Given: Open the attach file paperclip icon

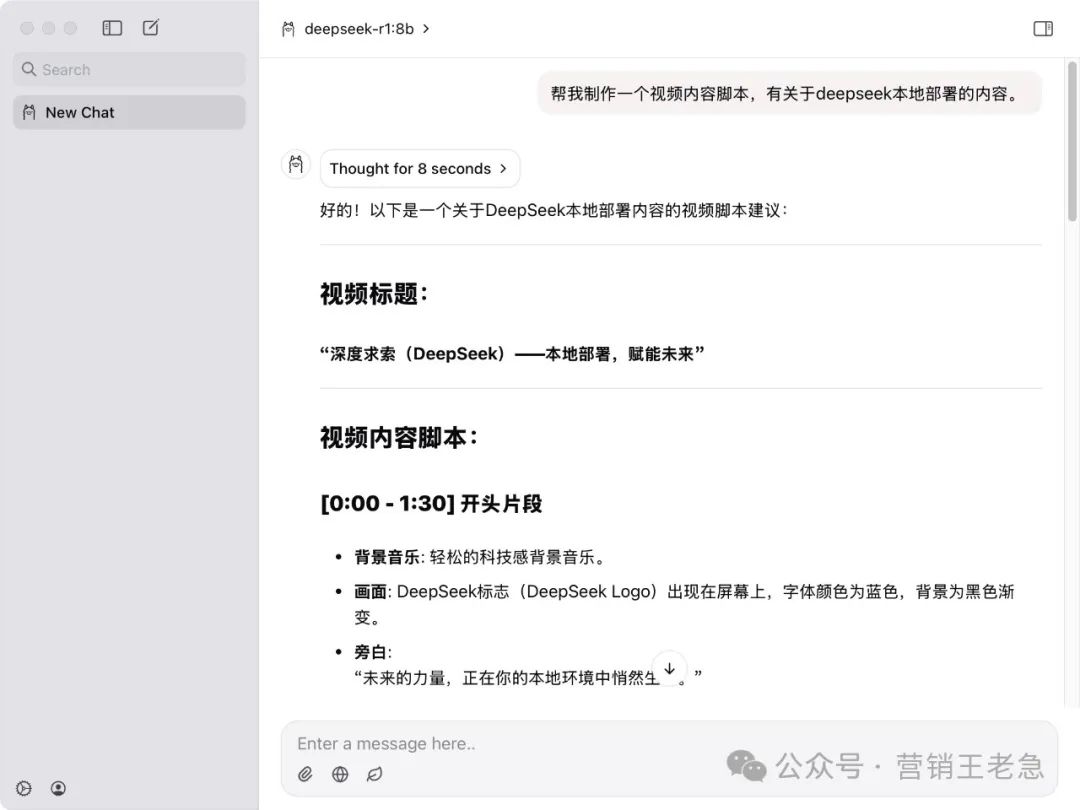Looking at the screenshot, I should 305,774.
